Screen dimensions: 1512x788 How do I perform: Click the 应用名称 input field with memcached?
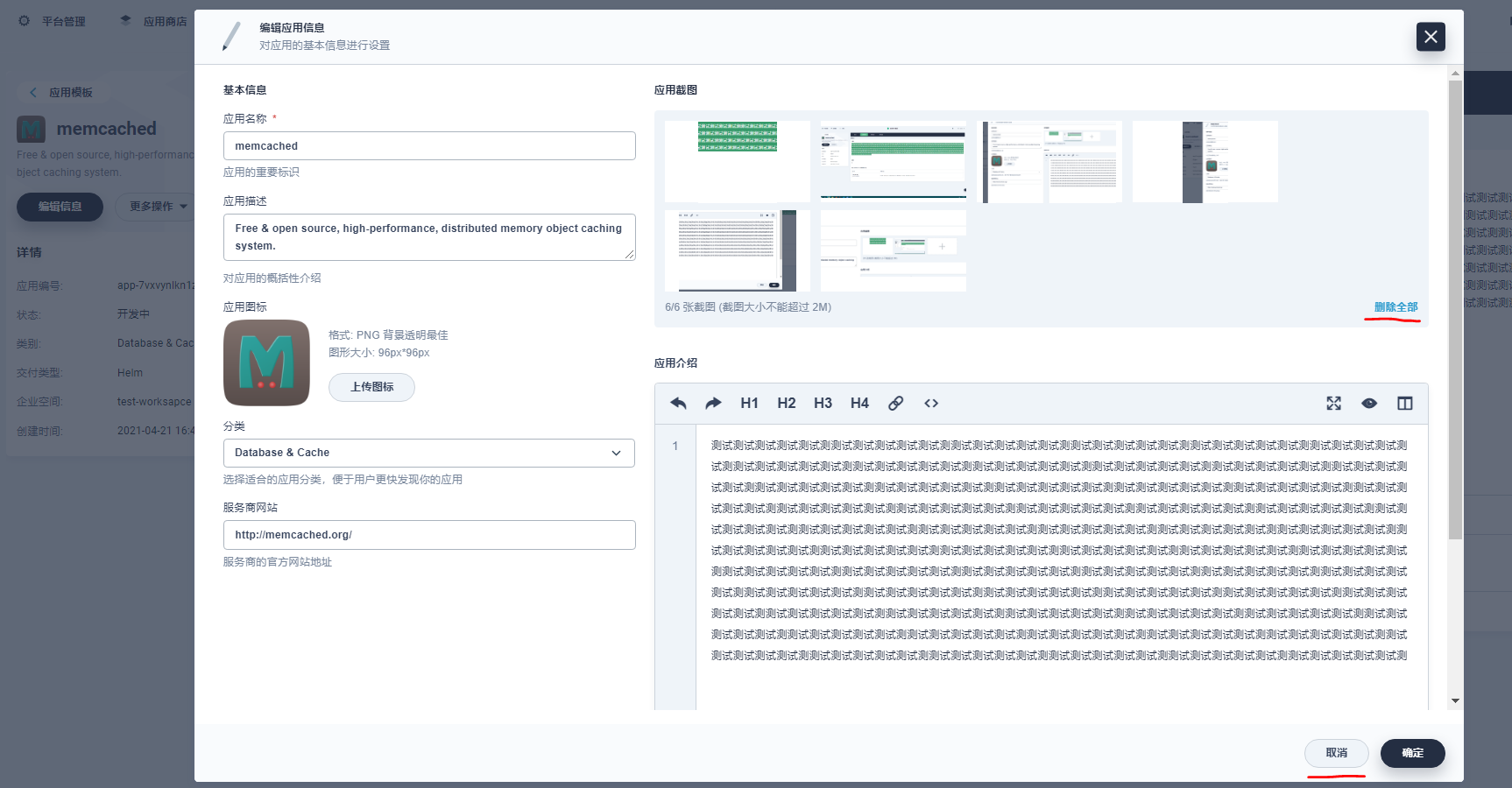429,146
